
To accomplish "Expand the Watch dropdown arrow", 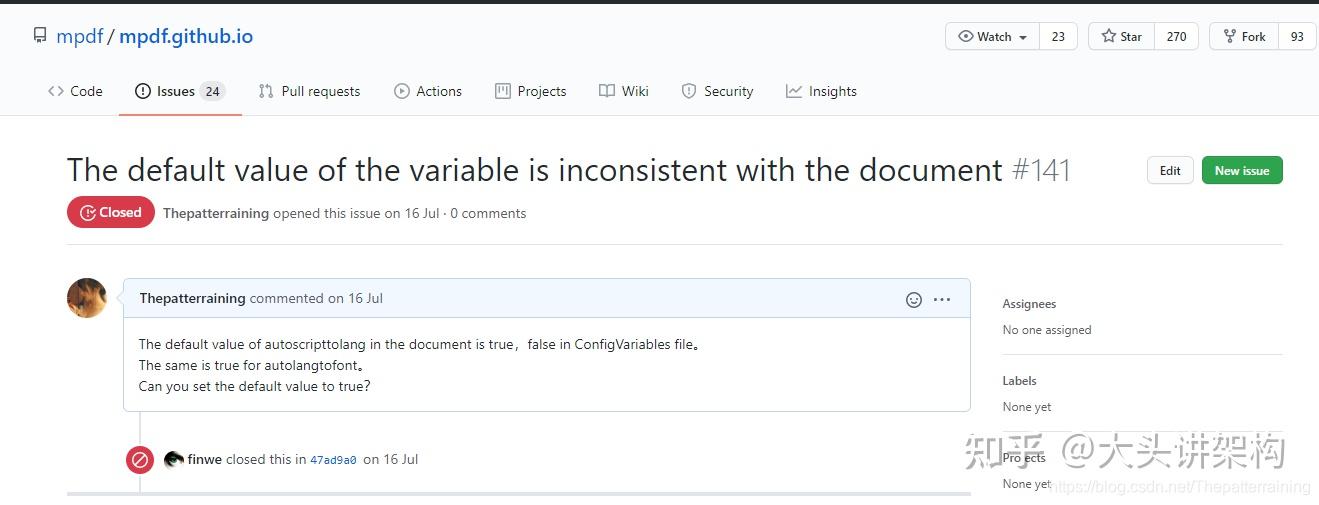I will tap(1023, 37).
